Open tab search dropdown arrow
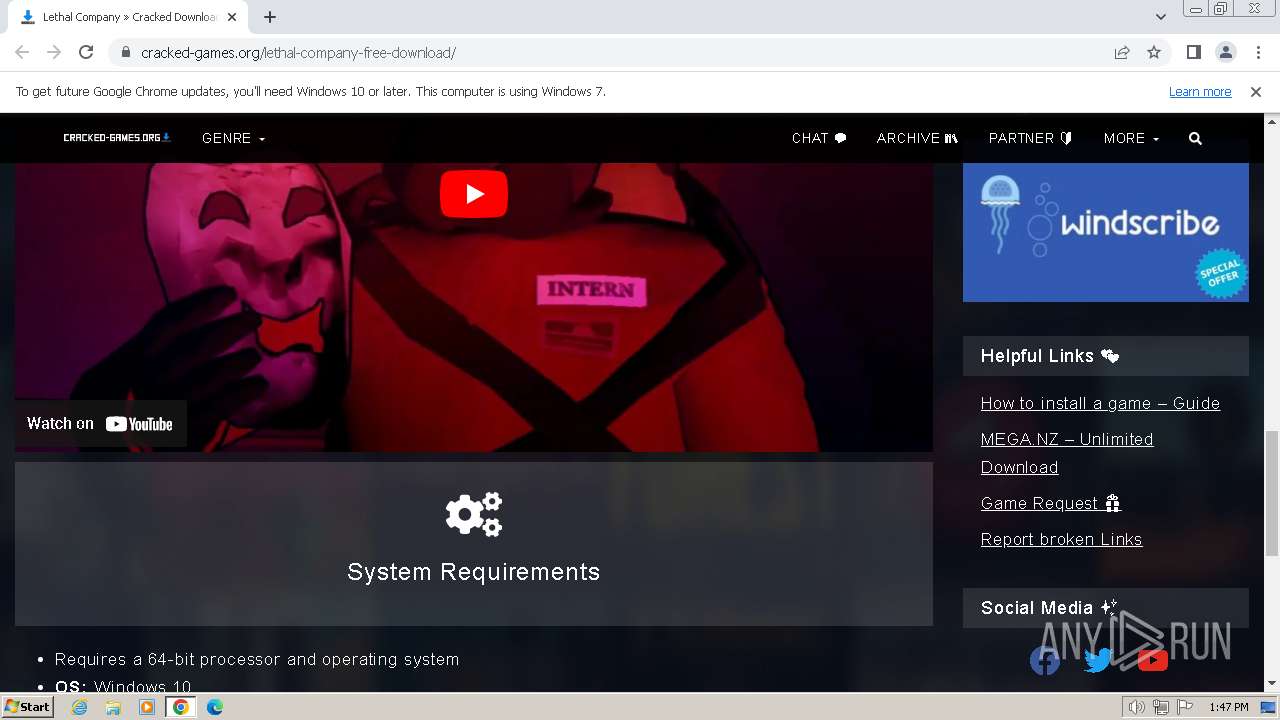The image size is (1280, 720). click(x=1160, y=17)
